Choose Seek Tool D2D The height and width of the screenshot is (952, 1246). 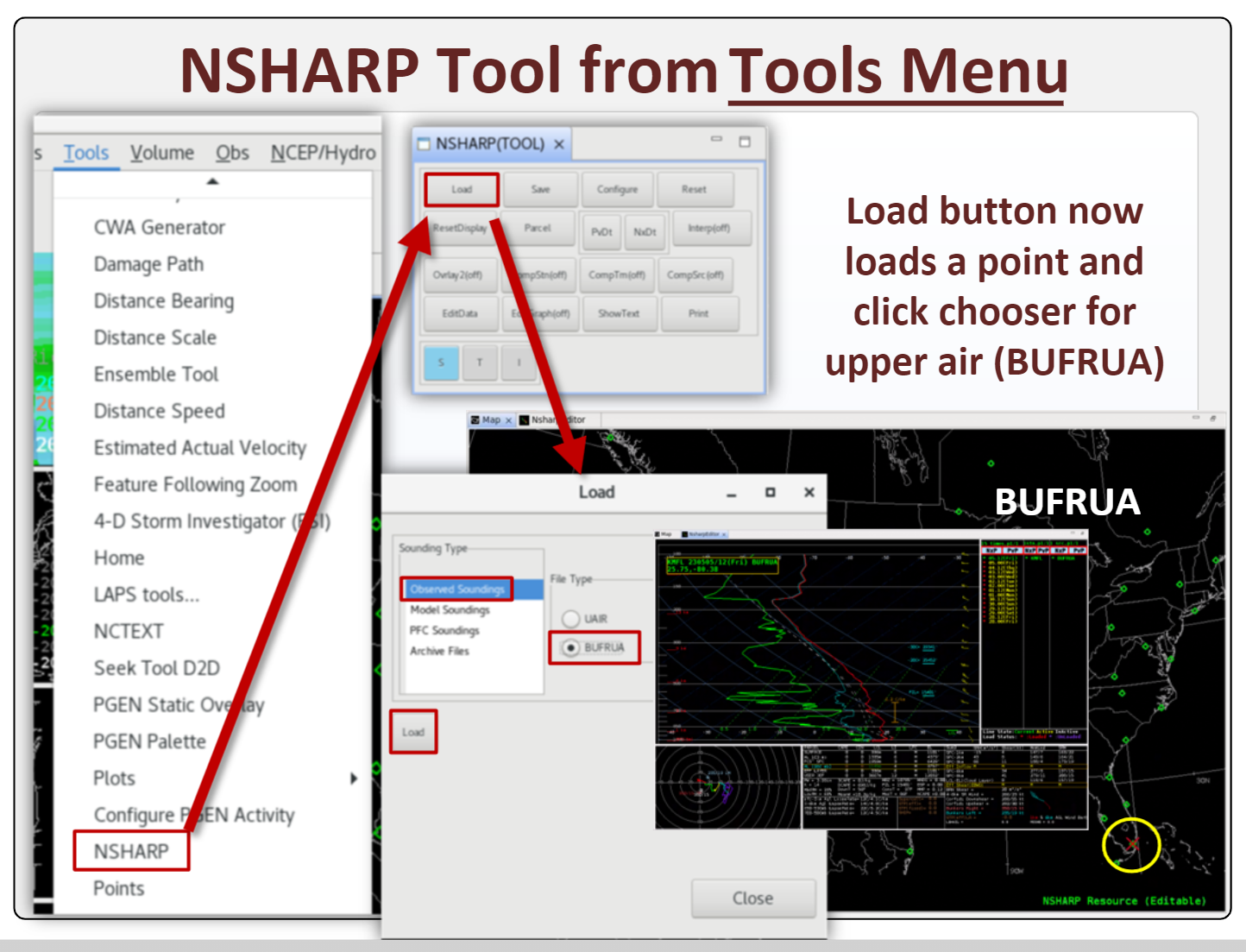coord(157,668)
